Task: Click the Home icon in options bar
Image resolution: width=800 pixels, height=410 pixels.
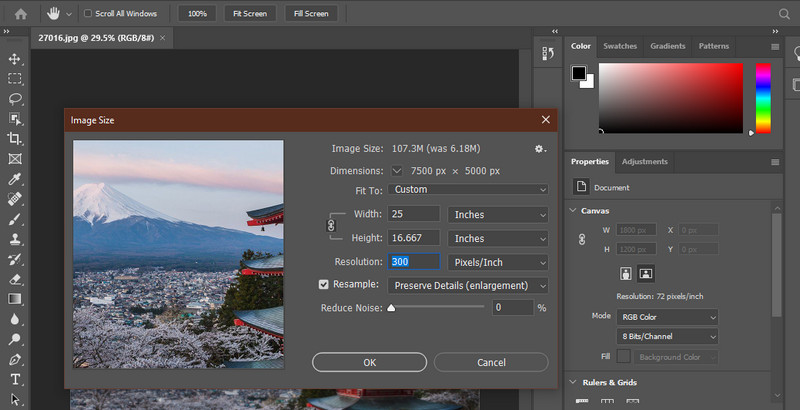Action: pyautogui.click(x=20, y=14)
